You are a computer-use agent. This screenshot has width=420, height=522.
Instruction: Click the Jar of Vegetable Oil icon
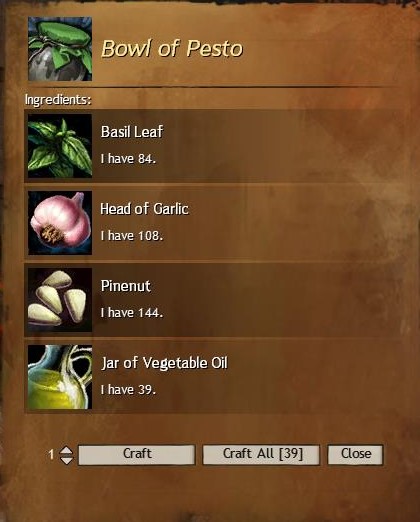pyautogui.click(x=60, y=377)
